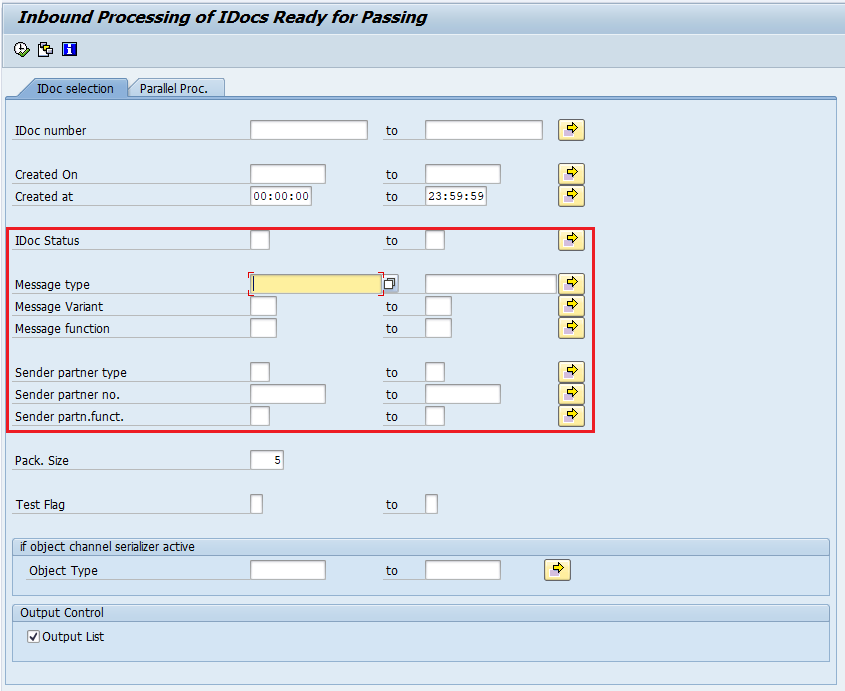Open multiple selection for IDoc number
845x691 pixels.
571,130
